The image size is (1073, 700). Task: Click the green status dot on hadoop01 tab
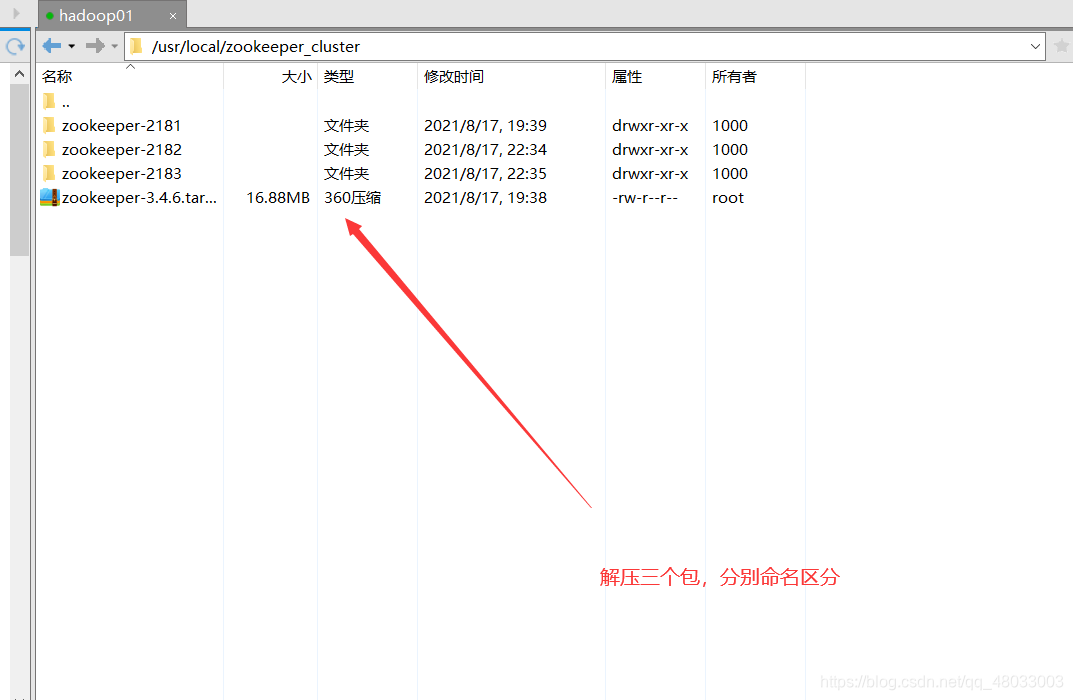pyautogui.click(x=49, y=16)
